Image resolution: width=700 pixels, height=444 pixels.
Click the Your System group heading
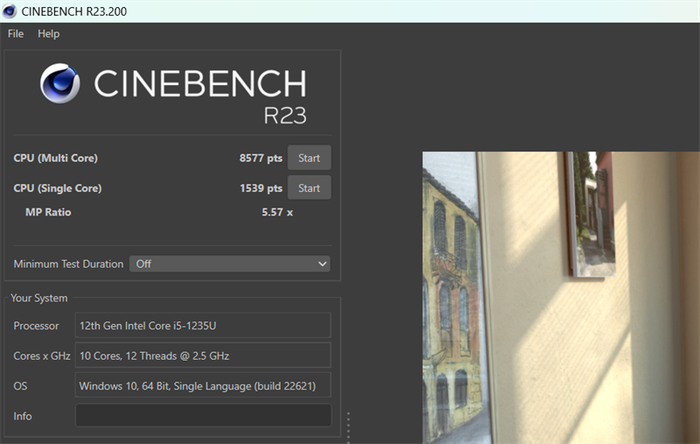(39, 298)
